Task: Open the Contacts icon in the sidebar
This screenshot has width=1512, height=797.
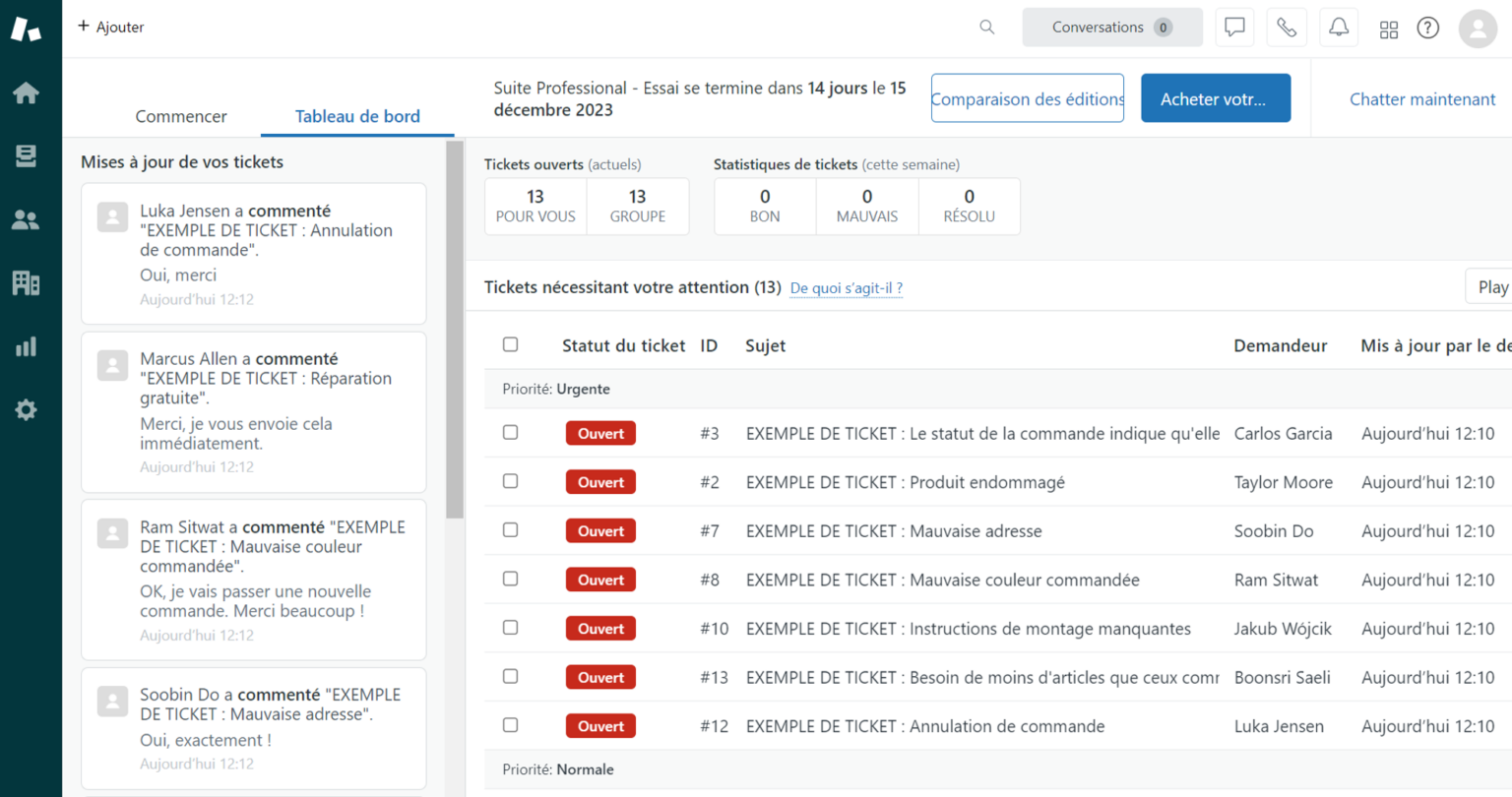Action: pyautogui.click(x=27, y=219)
